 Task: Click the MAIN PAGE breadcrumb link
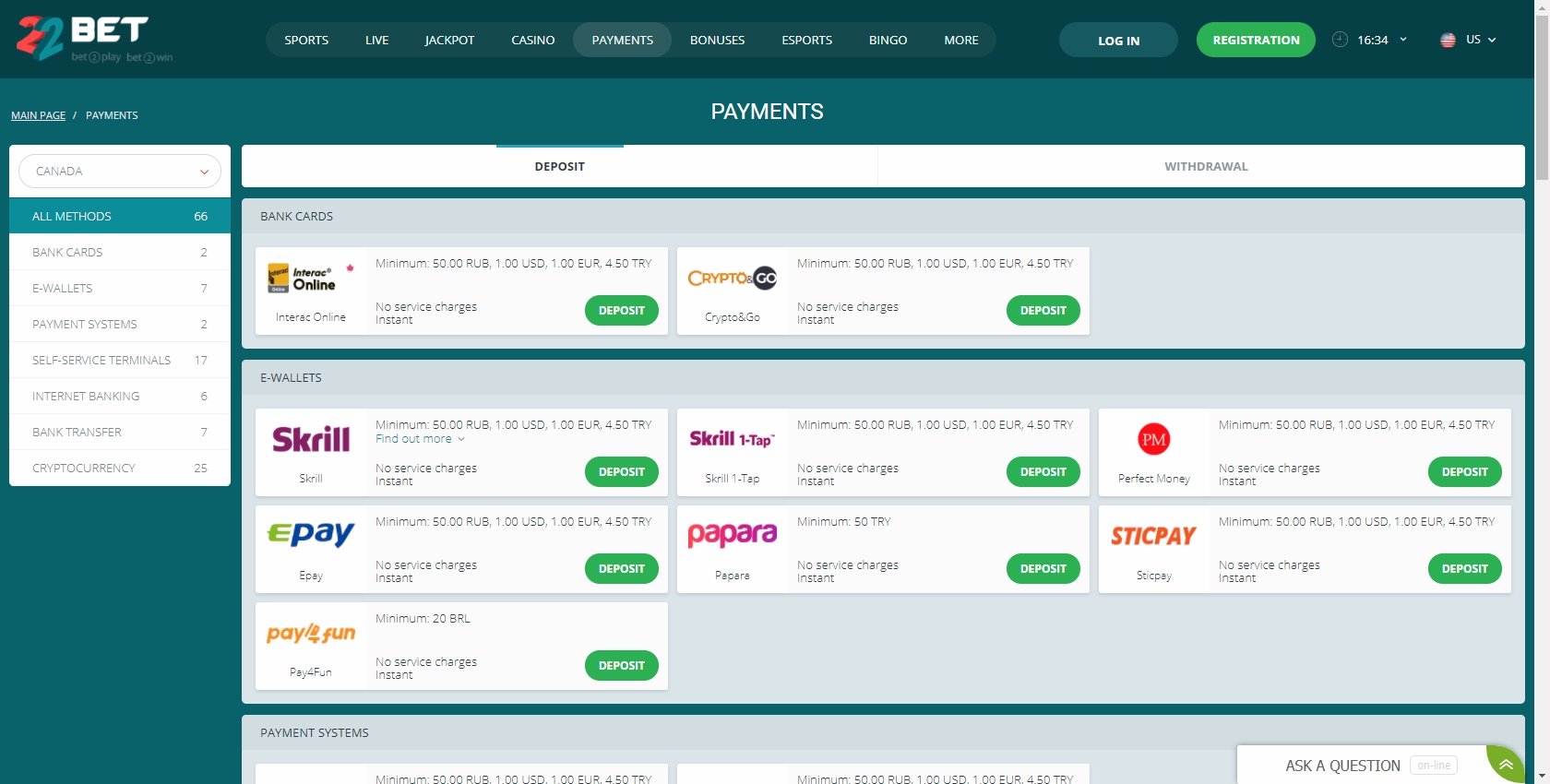[38, 115]
